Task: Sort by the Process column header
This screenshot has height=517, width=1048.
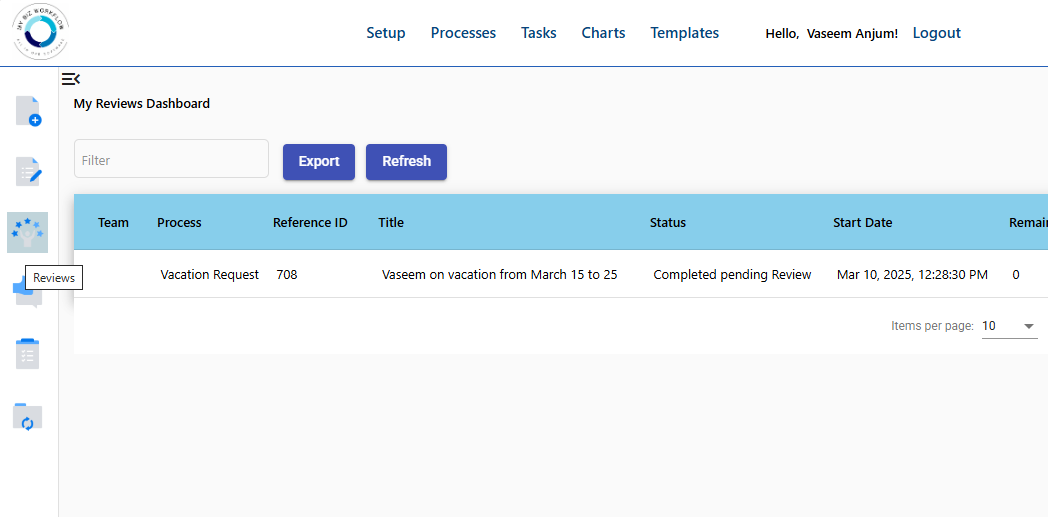Action: pos(179,222)
